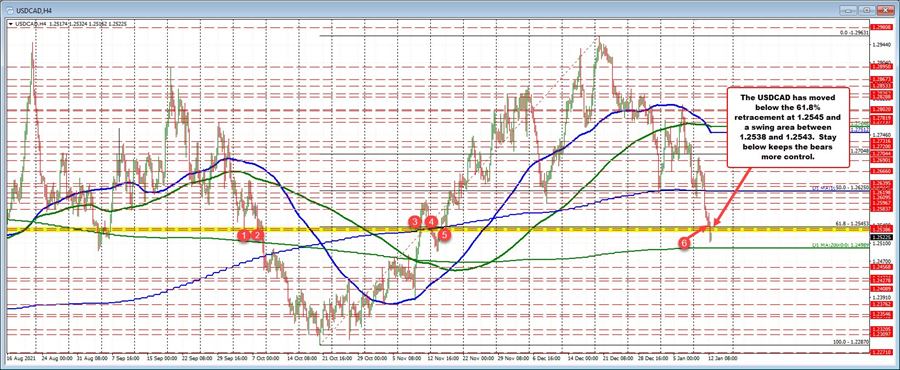Viewport: 900px width, 370px height.
Task: Click the red price label 1.29800
Action: click(x=883, y=27)
